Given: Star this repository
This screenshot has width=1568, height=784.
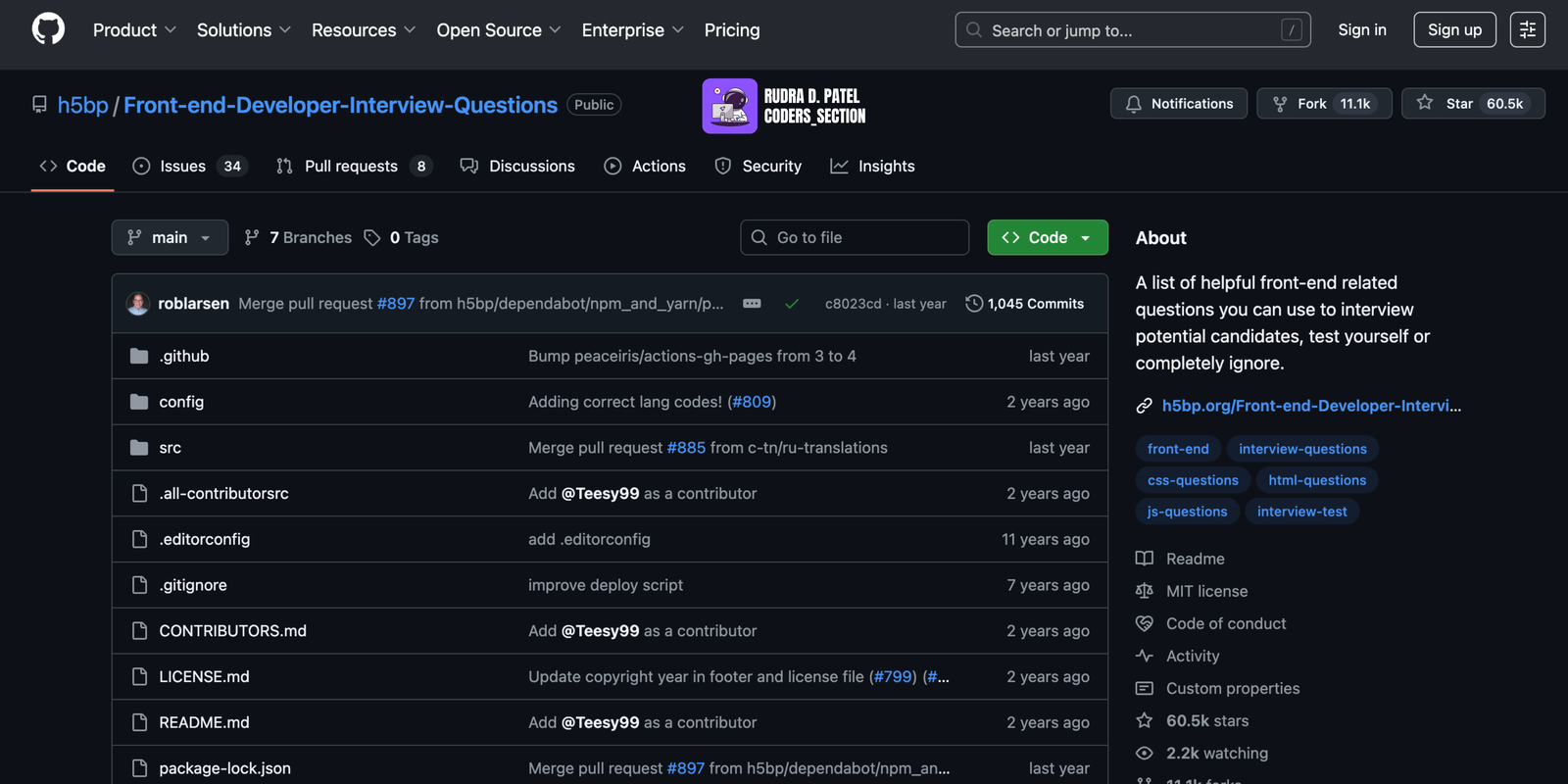Looking at the screenshot, I should (x=1458, y=104).
